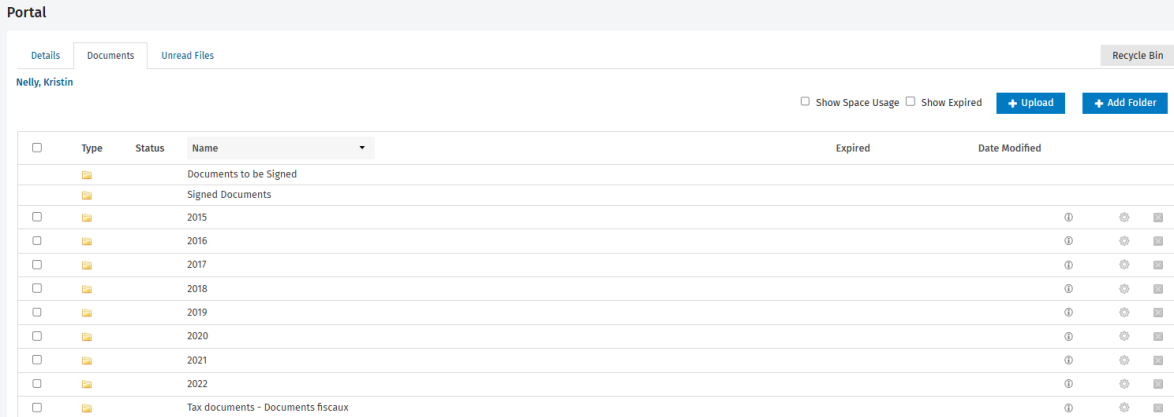Click the folder icon for Documents to be Signed
Viewport: 1174px width, 417px height.
(x=87, y=174)
